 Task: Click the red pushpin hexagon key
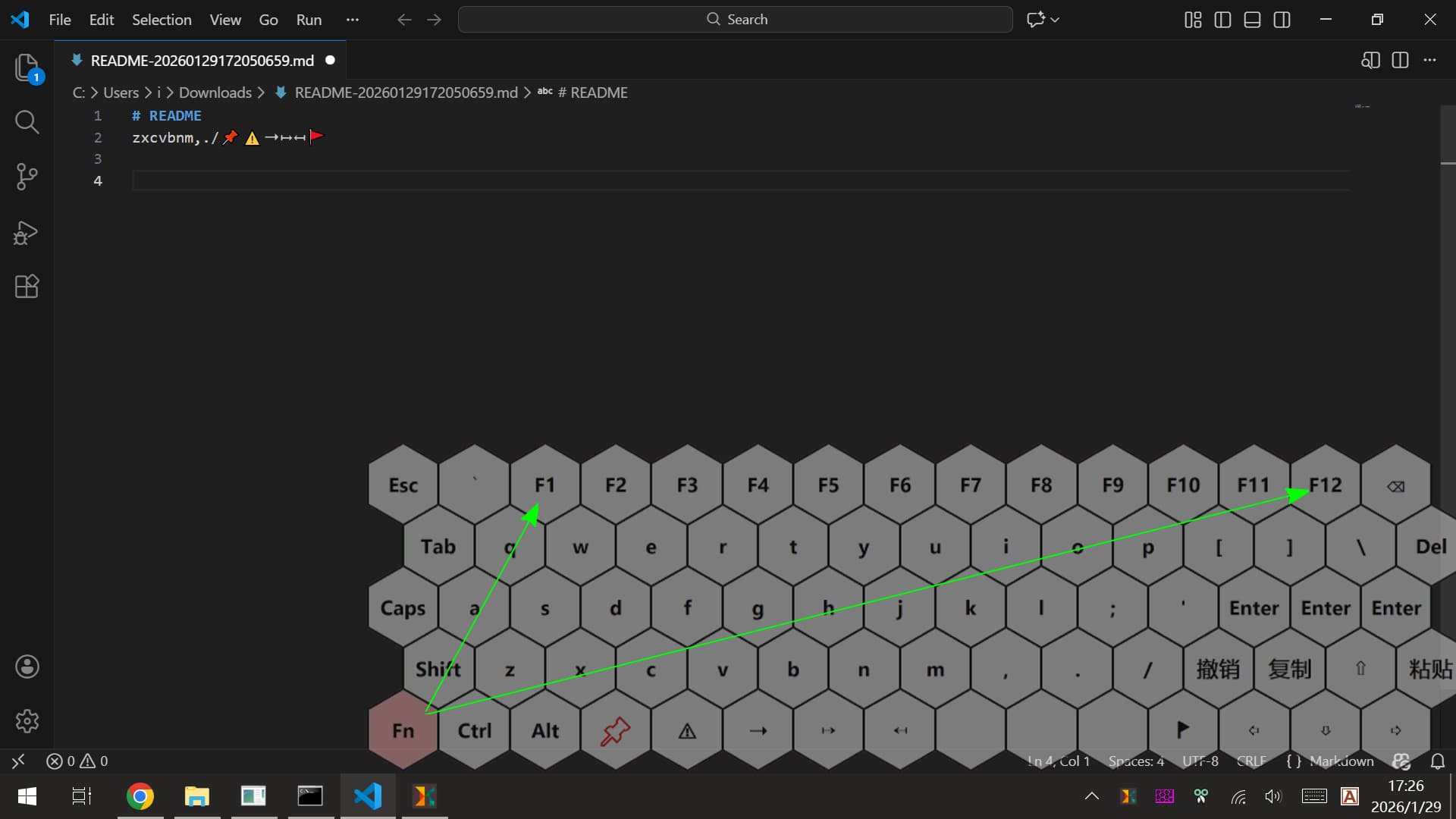pos(615,731)
